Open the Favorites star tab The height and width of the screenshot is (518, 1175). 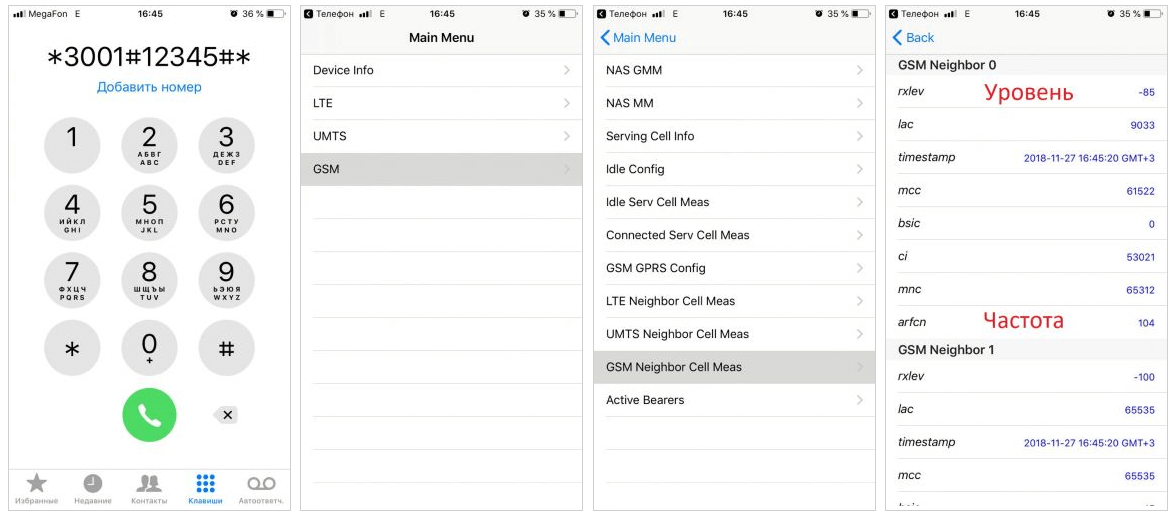pos(36,483)
